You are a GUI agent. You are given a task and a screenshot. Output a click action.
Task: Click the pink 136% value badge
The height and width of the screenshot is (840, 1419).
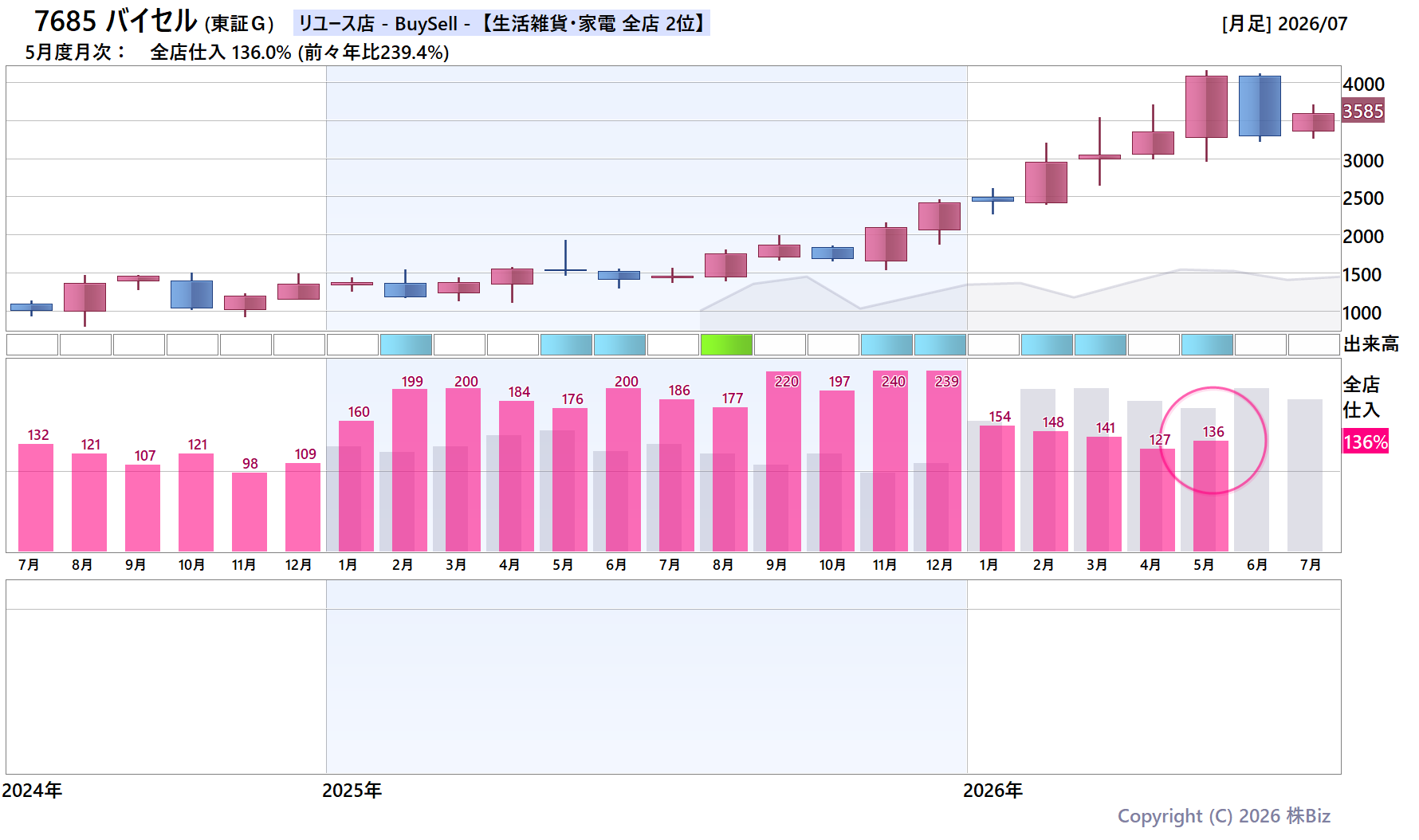point(1366,442)
